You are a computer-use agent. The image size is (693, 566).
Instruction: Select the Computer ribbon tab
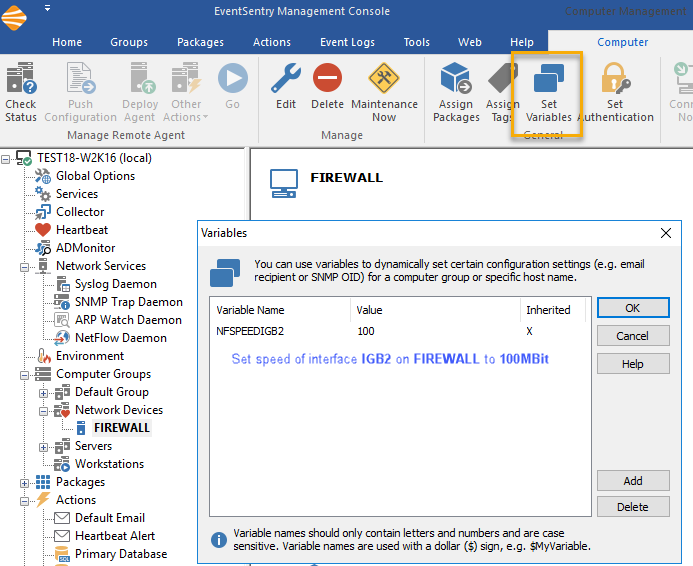(x=622, y=42)
